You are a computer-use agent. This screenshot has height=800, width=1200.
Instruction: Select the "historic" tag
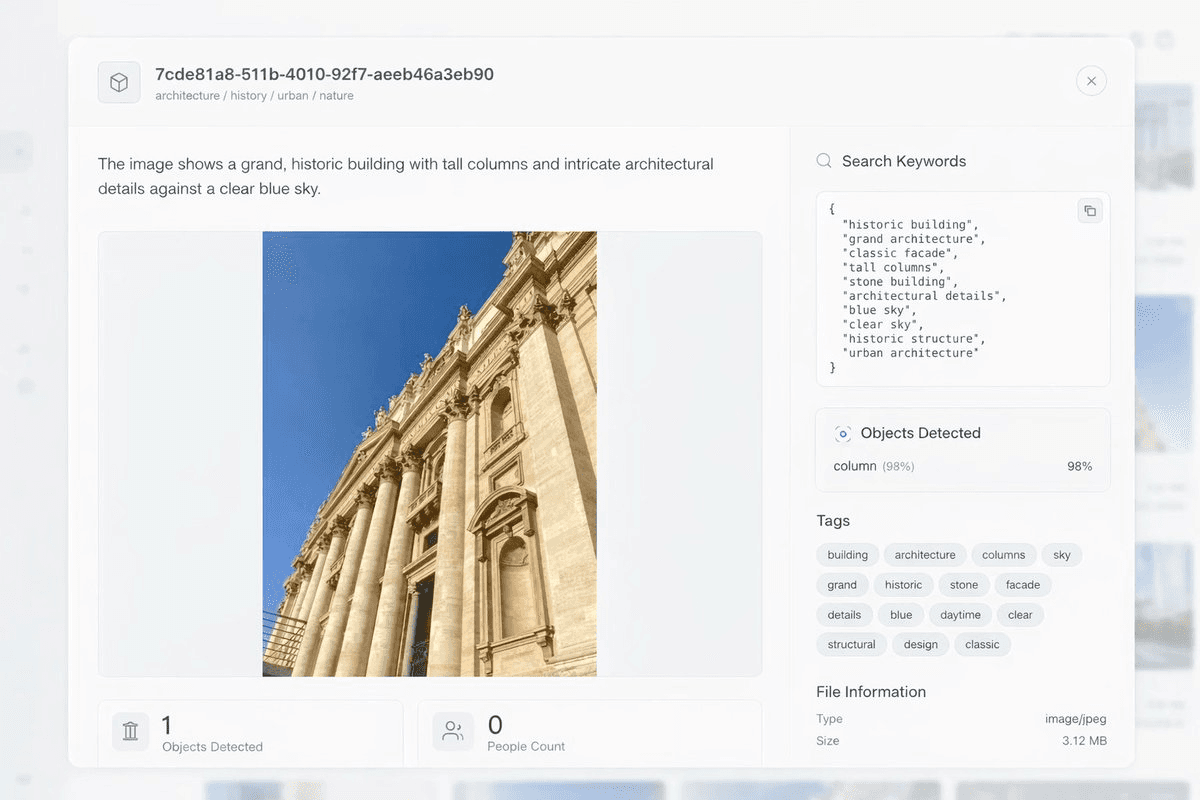(x=903, y=585)
